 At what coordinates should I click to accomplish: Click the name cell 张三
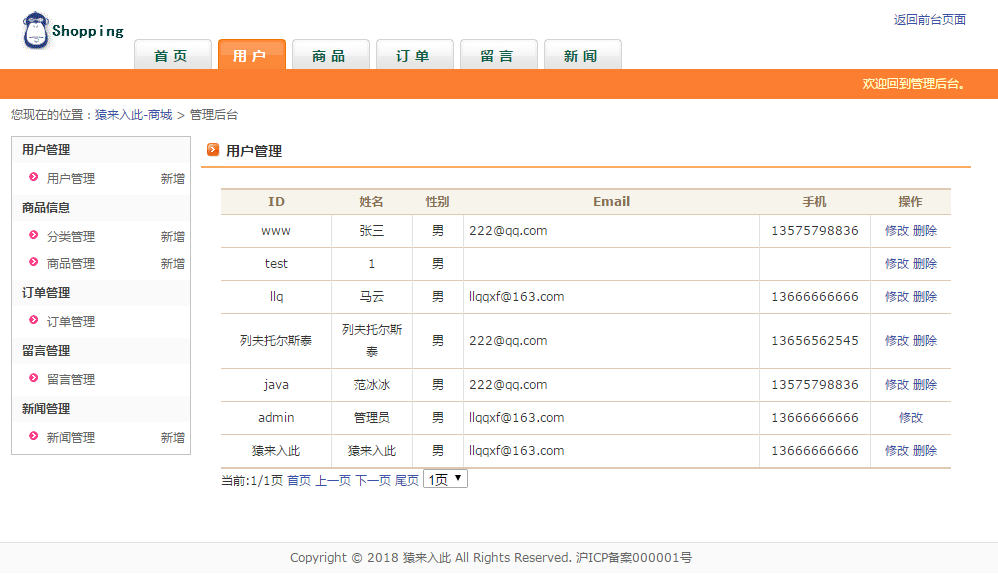pos(372,230)
